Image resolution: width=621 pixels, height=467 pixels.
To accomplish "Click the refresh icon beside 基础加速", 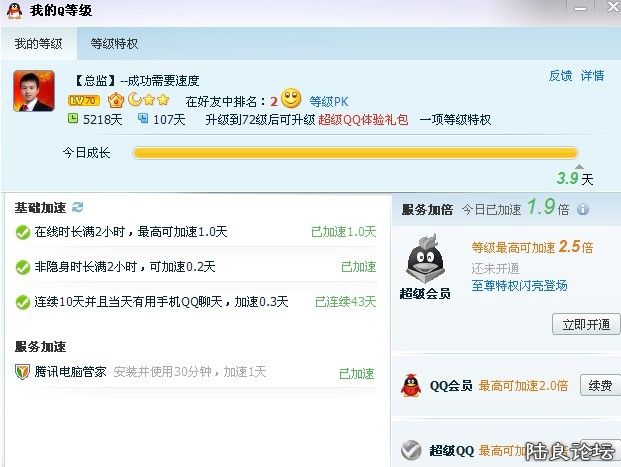I will tap(78, 207).
